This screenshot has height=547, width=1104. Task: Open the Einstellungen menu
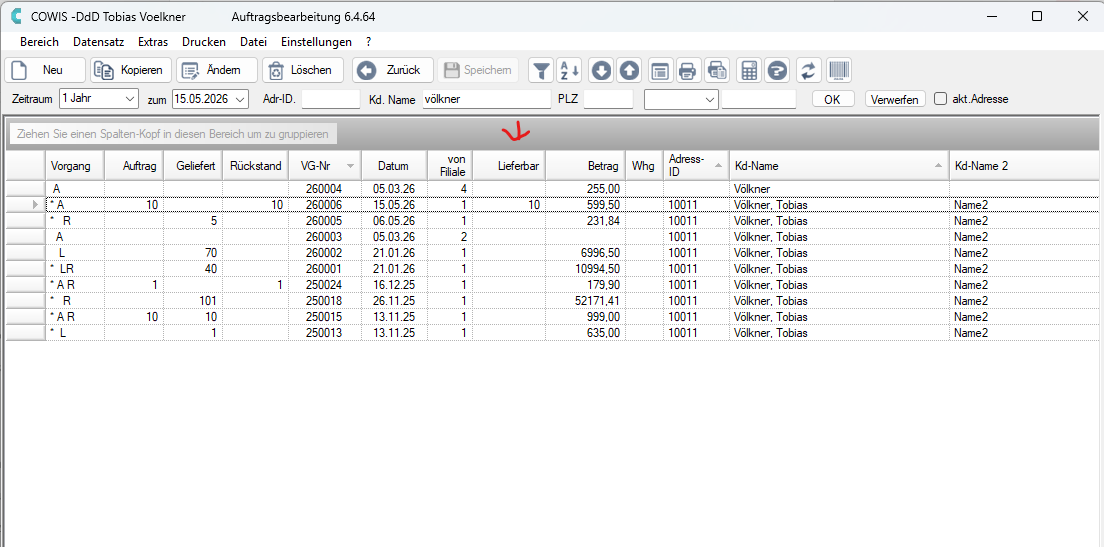(x=316, y=42)
